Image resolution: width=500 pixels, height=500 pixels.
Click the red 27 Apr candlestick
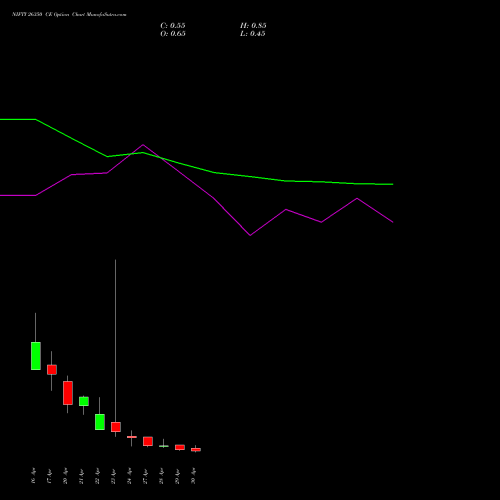click(148, 441)
